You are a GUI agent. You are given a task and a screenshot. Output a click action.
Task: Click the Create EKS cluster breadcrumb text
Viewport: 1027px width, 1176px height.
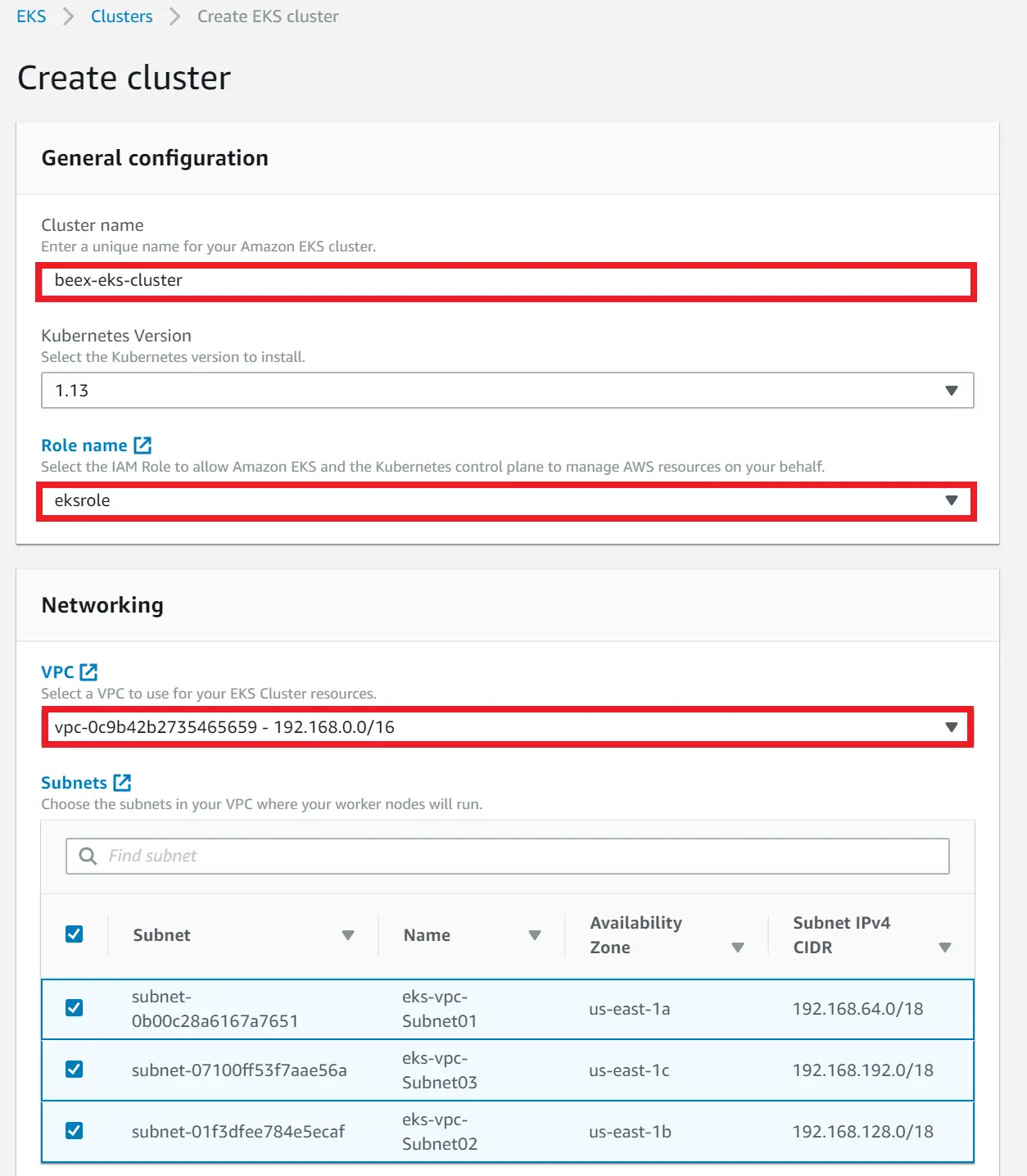pyautogui.click(x=268, y=16)
